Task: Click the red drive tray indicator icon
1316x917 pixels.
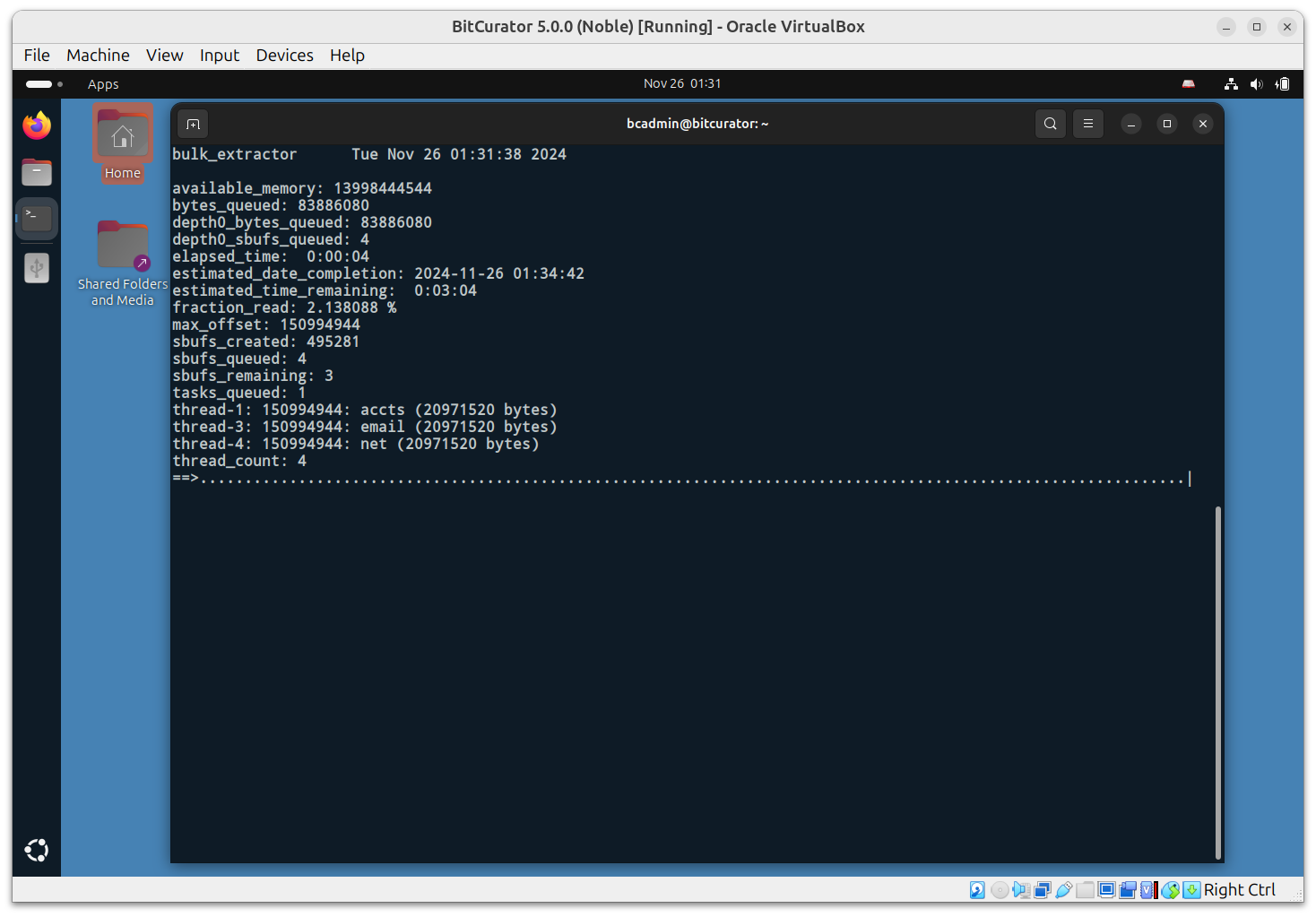Action: [1189, 84]
